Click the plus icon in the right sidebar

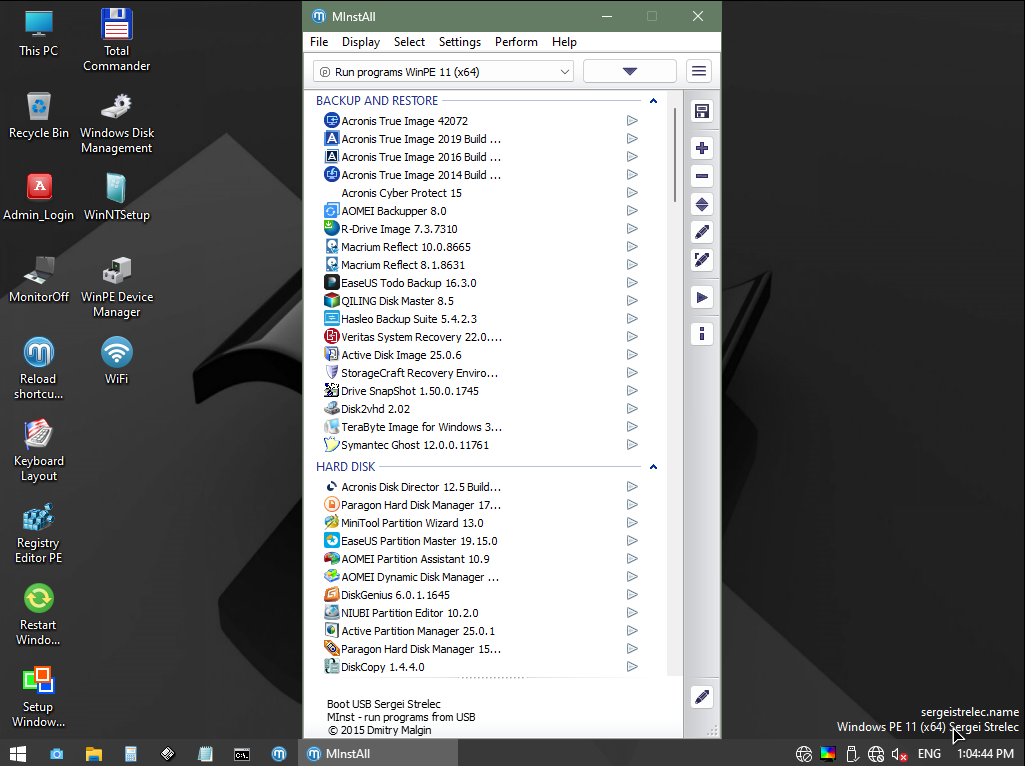(702, 148)
